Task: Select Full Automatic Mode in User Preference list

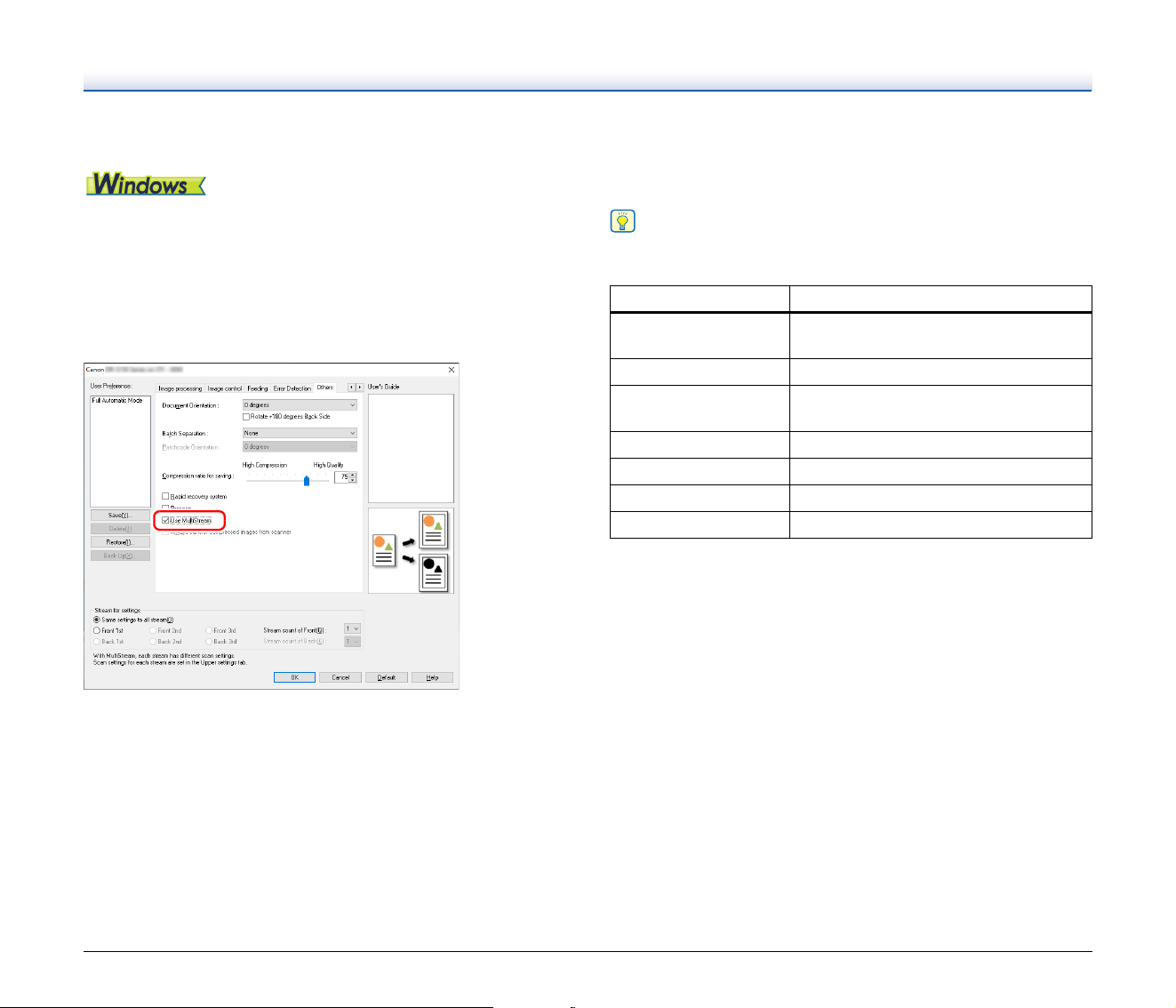Action: click(x=117, y=401)
